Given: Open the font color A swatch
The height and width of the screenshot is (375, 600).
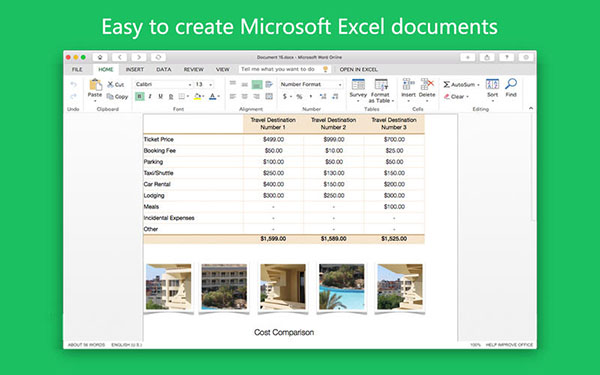Looking at the screenshot, I should pyautogui.click(x=213, y=96).
